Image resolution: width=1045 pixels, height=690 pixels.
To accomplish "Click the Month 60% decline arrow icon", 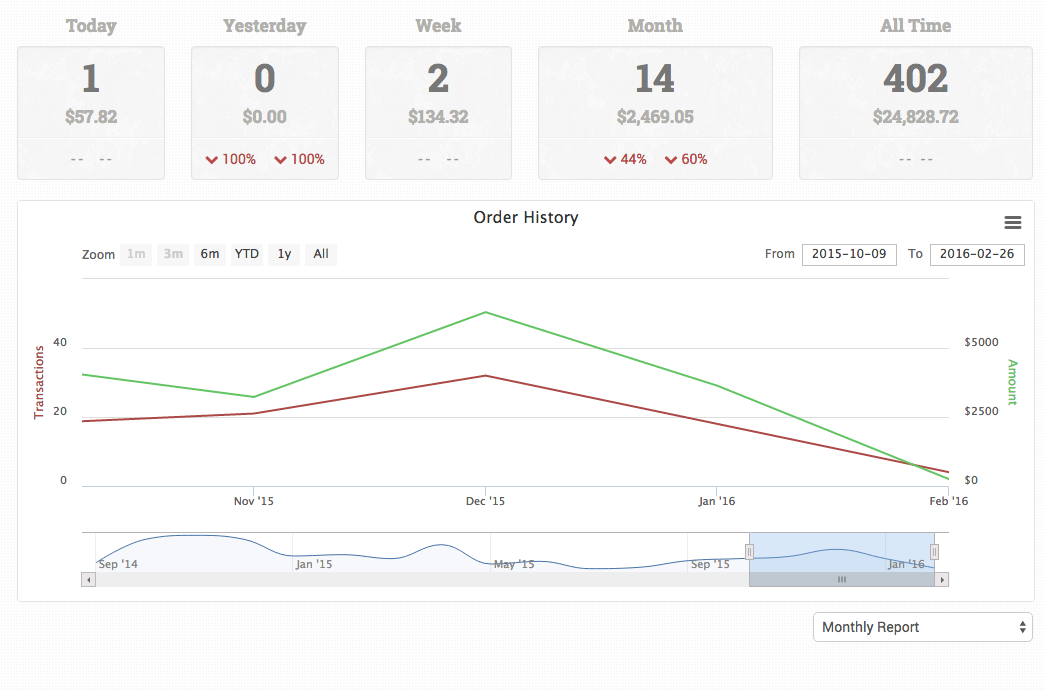I will tap(671, 158).
